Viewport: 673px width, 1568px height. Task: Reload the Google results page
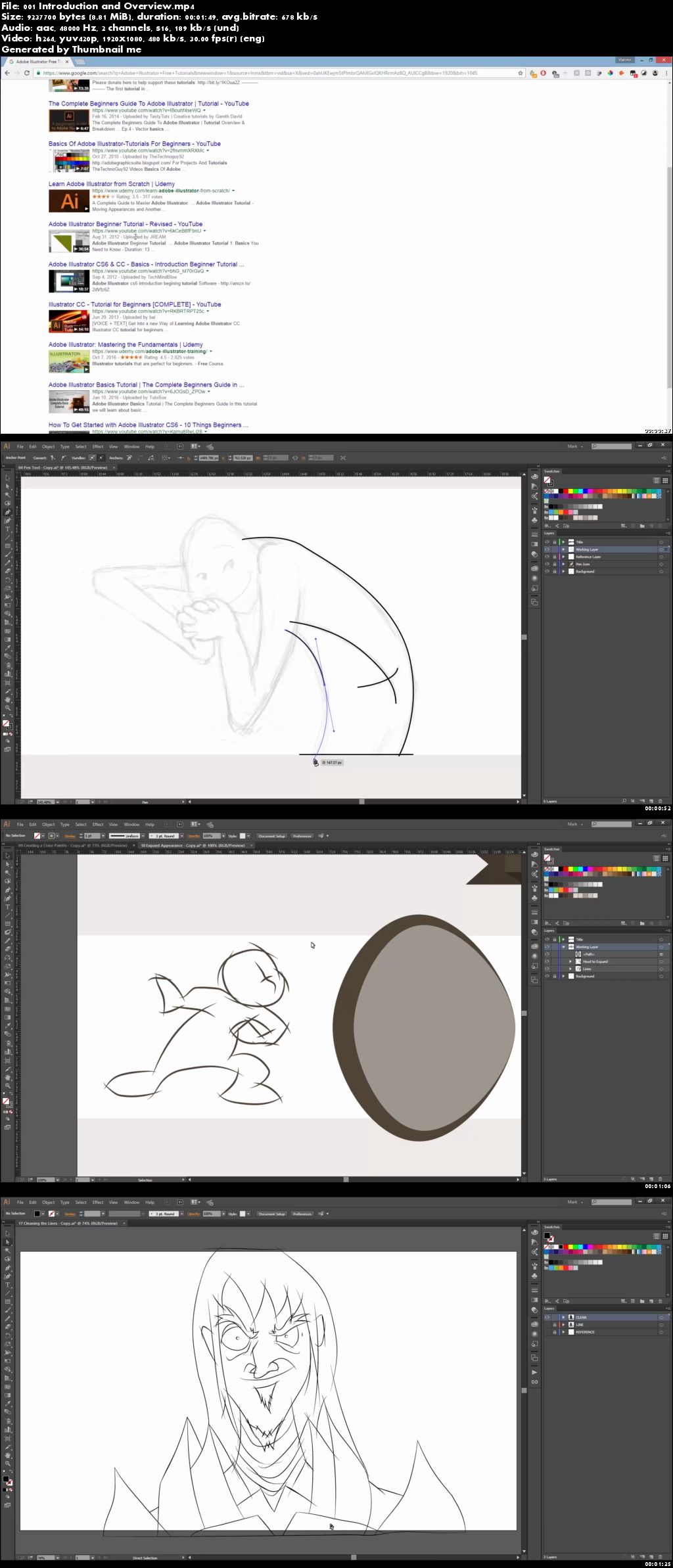27,73
